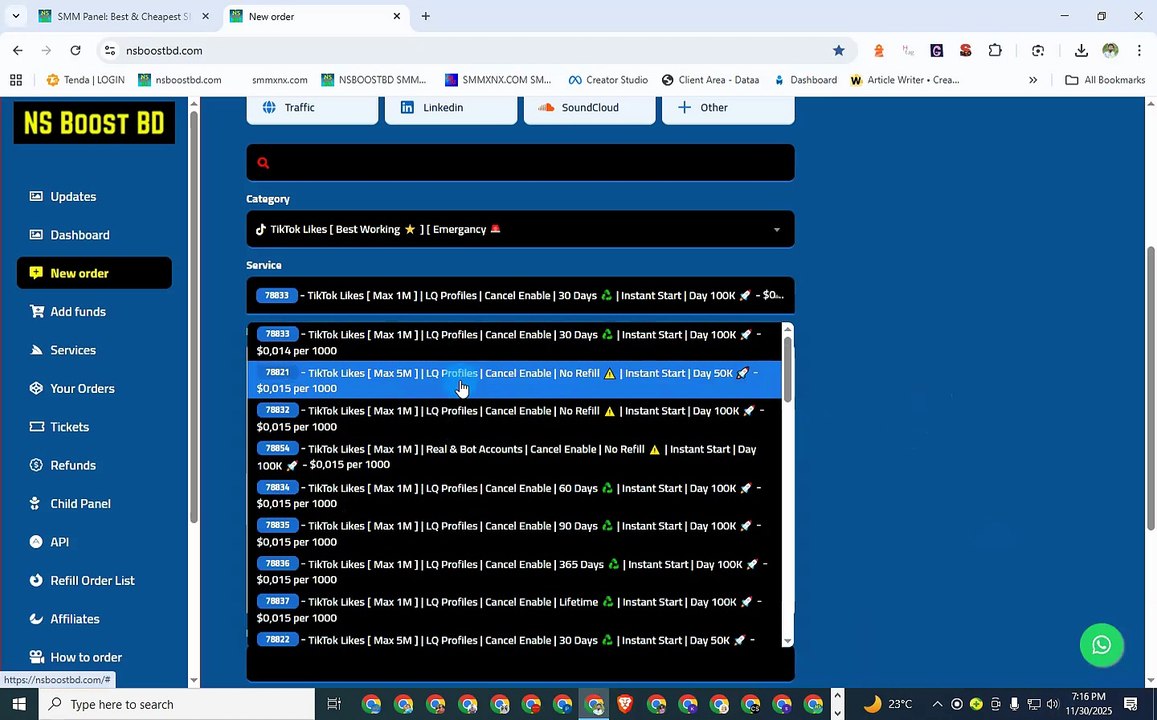Launch Brave browser from taskbar

coord(625,704)
